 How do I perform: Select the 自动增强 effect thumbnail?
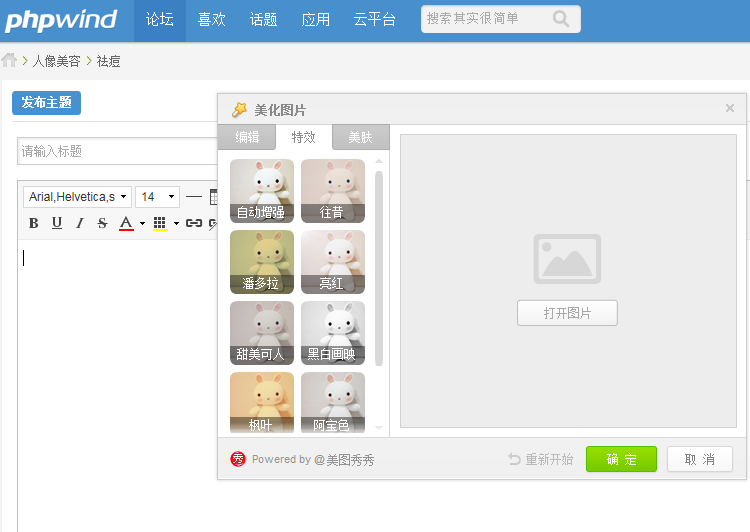coord(262,191)
